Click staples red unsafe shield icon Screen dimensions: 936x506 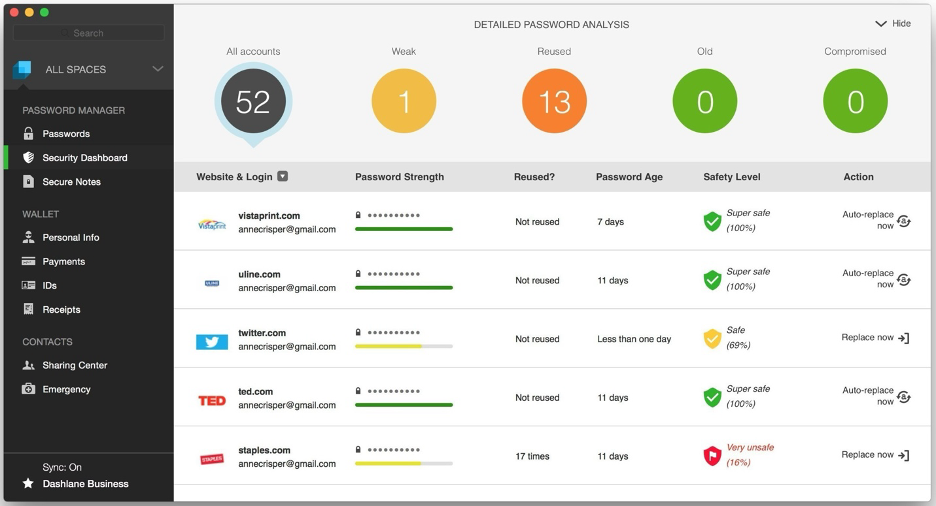click(x=712, y=456)
